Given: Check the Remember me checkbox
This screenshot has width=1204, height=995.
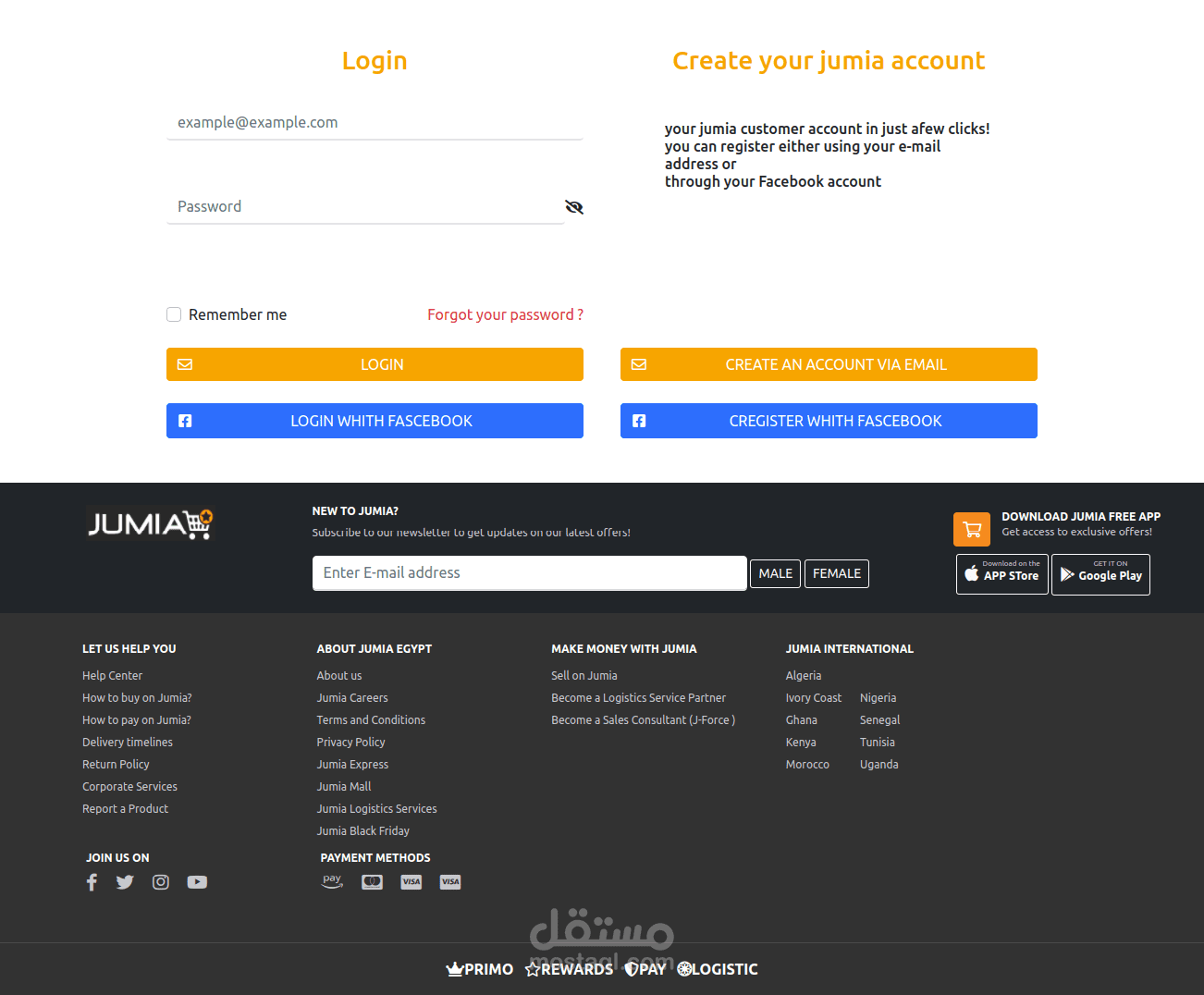Looking at the screenshot, I should (174, 314).
